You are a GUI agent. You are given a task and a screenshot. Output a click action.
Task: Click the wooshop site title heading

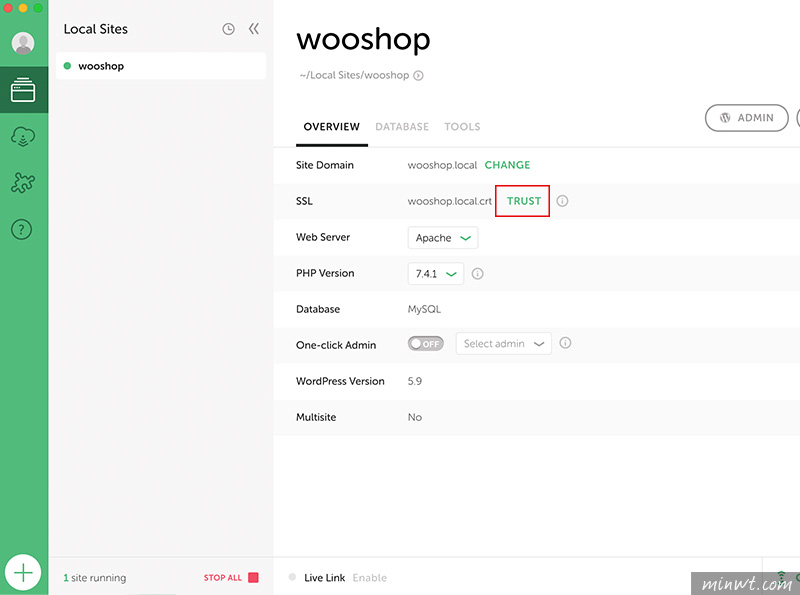[x=363, y=39]
